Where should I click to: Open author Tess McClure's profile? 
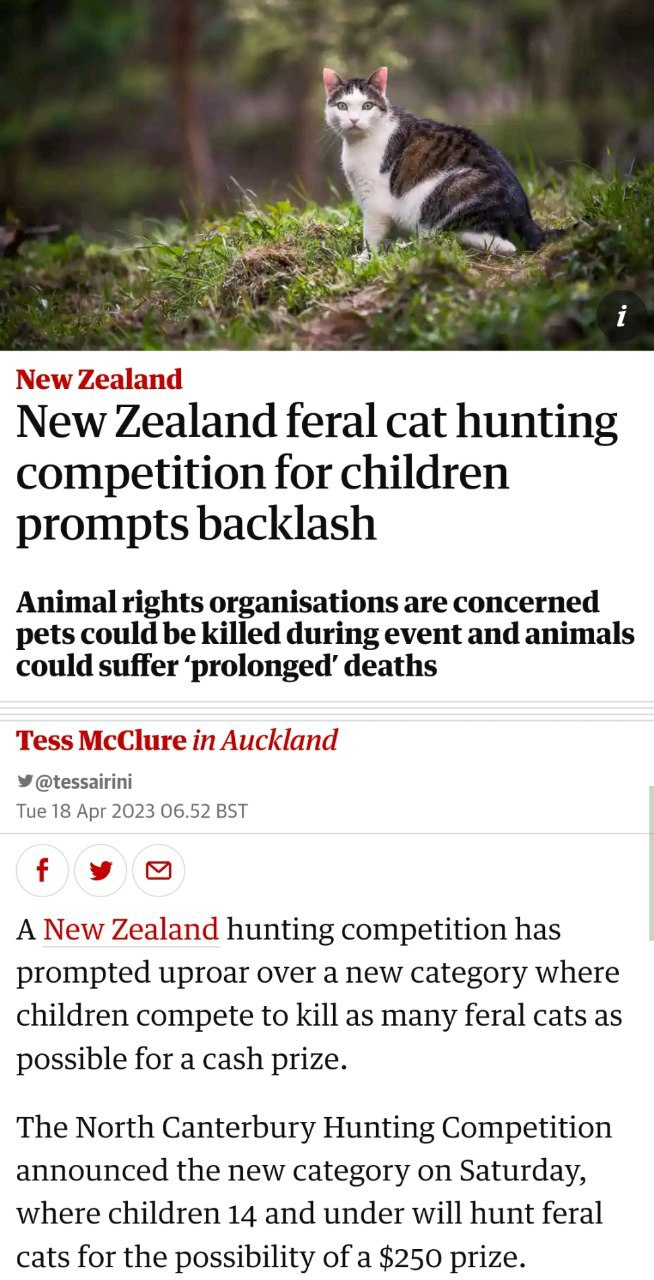101,741
